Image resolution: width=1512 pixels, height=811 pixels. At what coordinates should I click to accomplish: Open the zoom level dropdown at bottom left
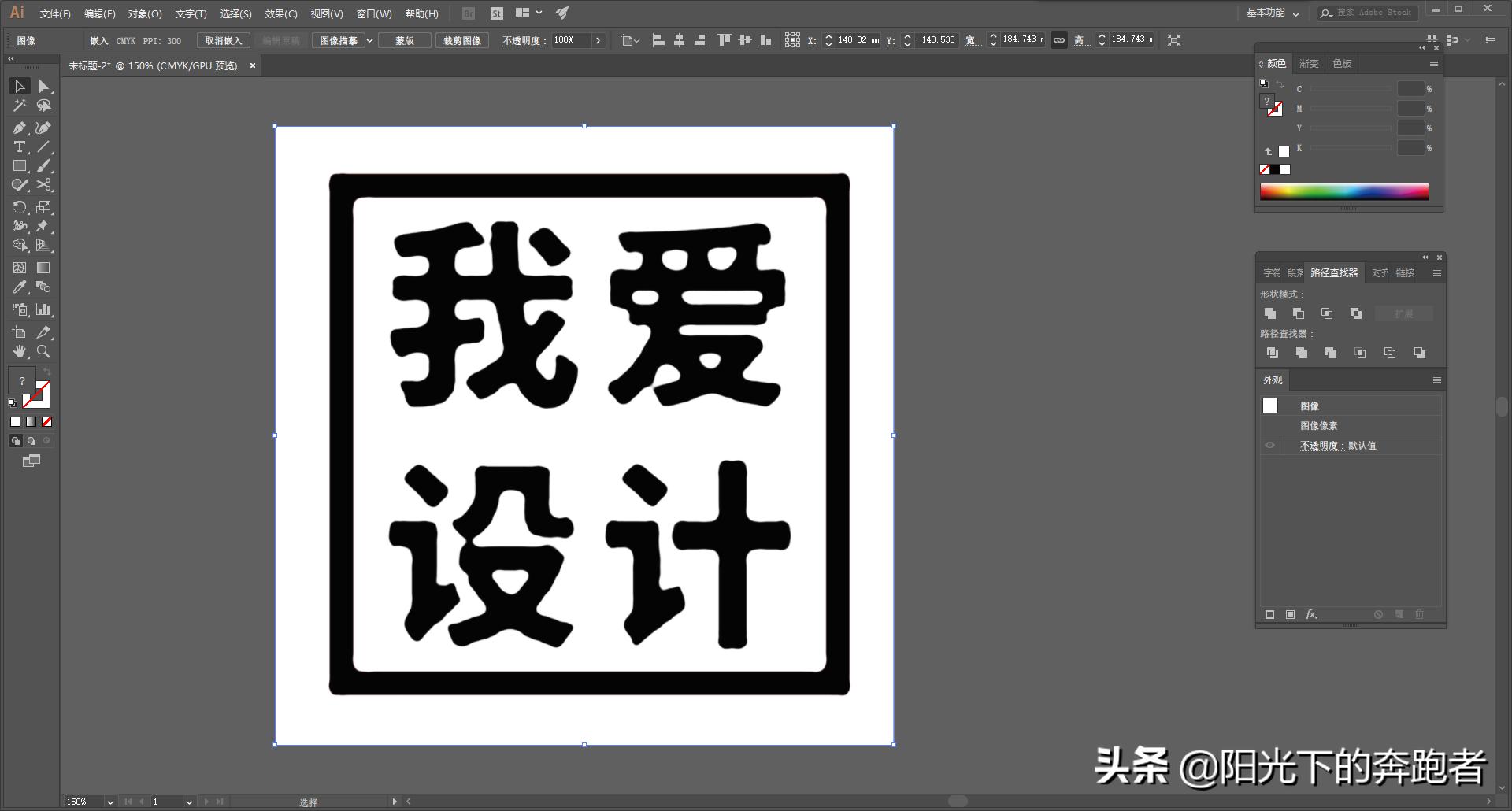(x=109, y=802)
